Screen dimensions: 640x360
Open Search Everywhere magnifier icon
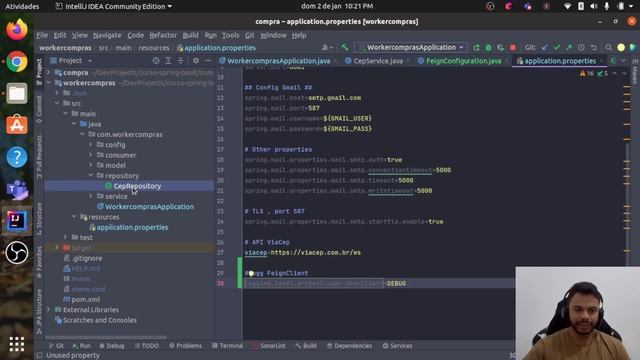tap(609, 47)
